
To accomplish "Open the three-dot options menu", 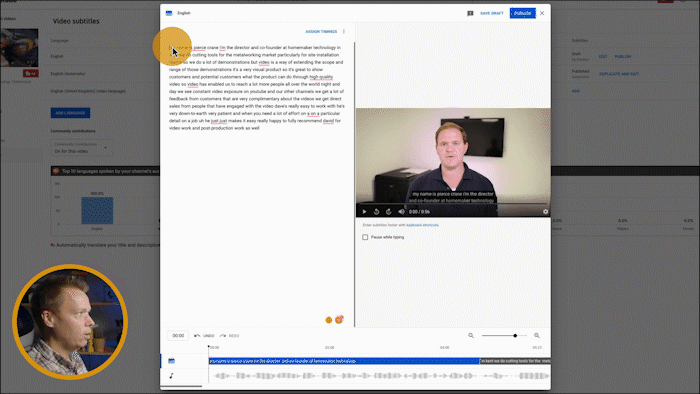I will [x=344, y=31].
